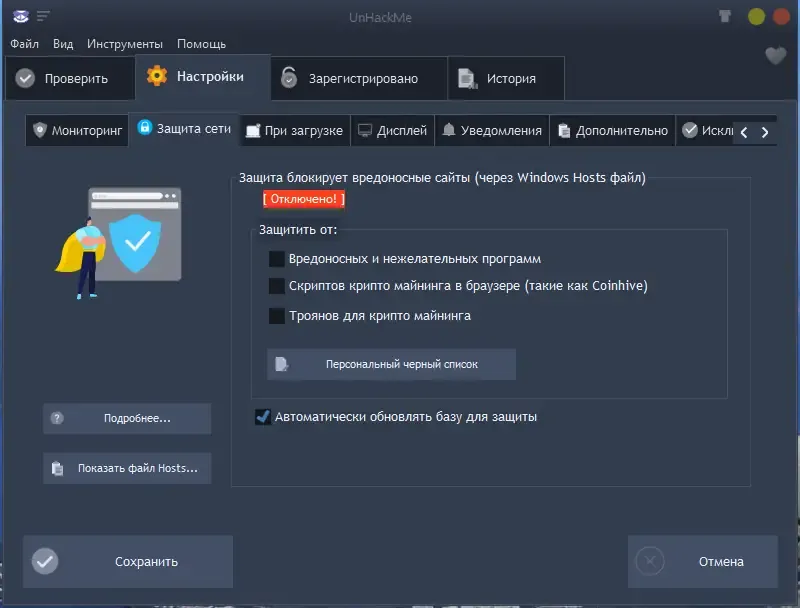Enable protection from вредоносных и нежелательных программ

coord(274,258)
